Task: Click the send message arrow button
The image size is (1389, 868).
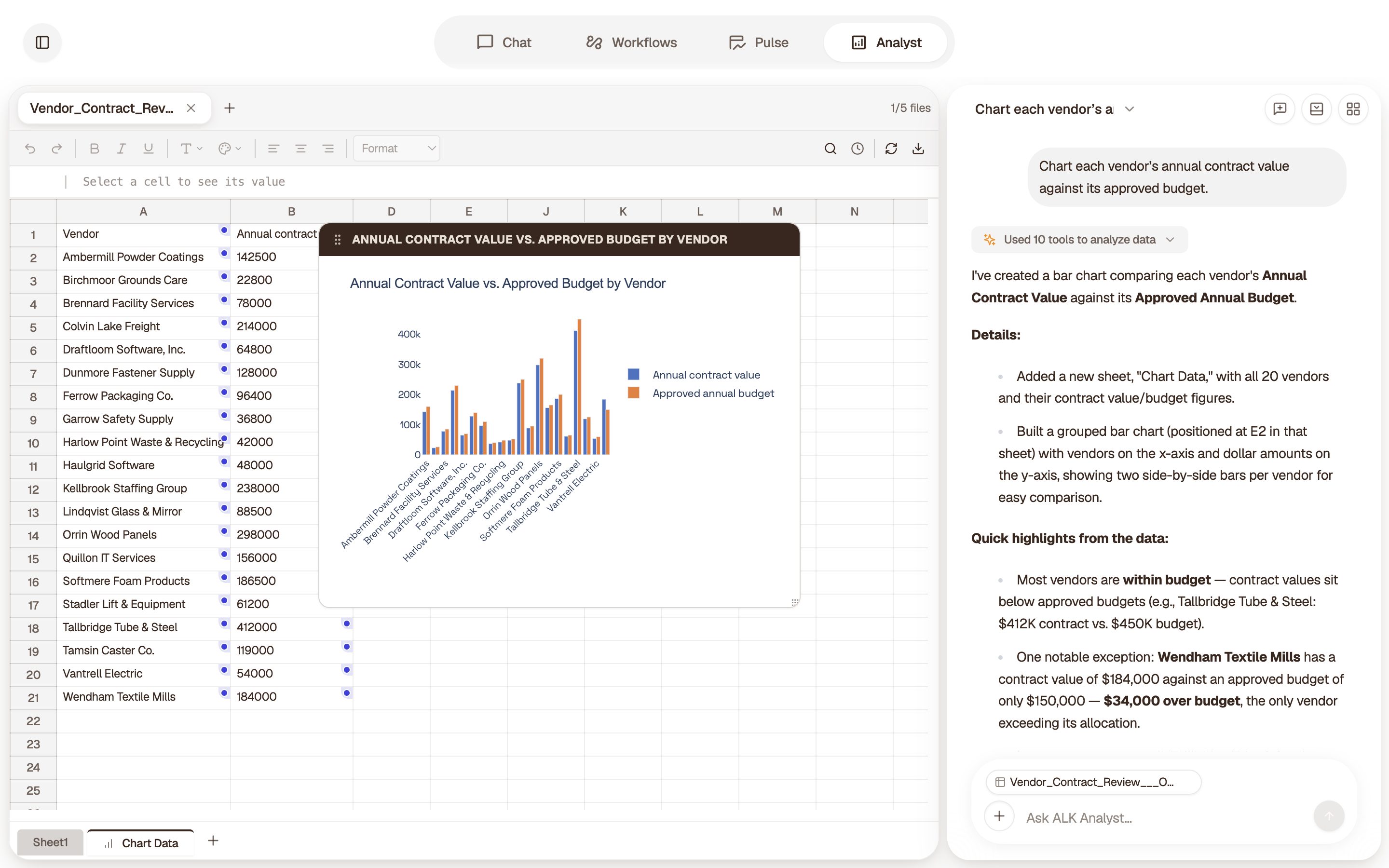Action: click(1329, 816)
